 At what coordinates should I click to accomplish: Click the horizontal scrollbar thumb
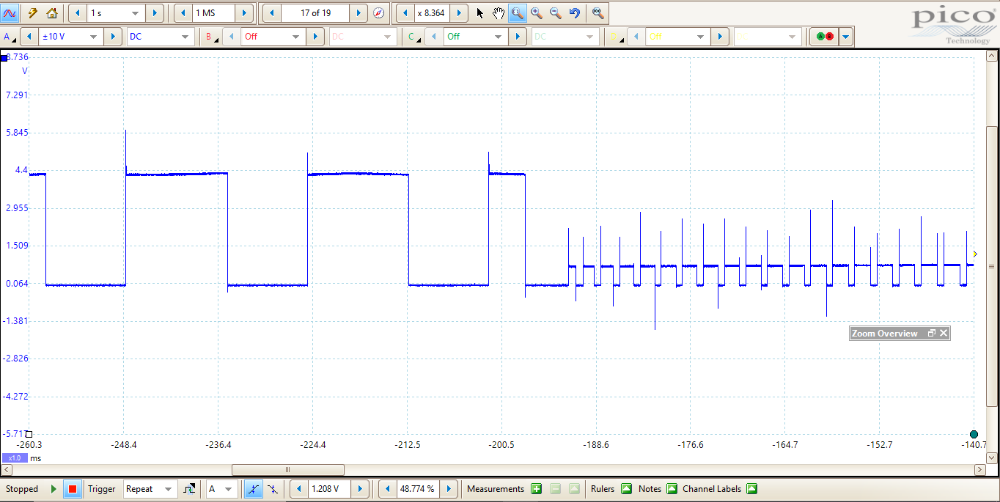(x=287, y=469)
